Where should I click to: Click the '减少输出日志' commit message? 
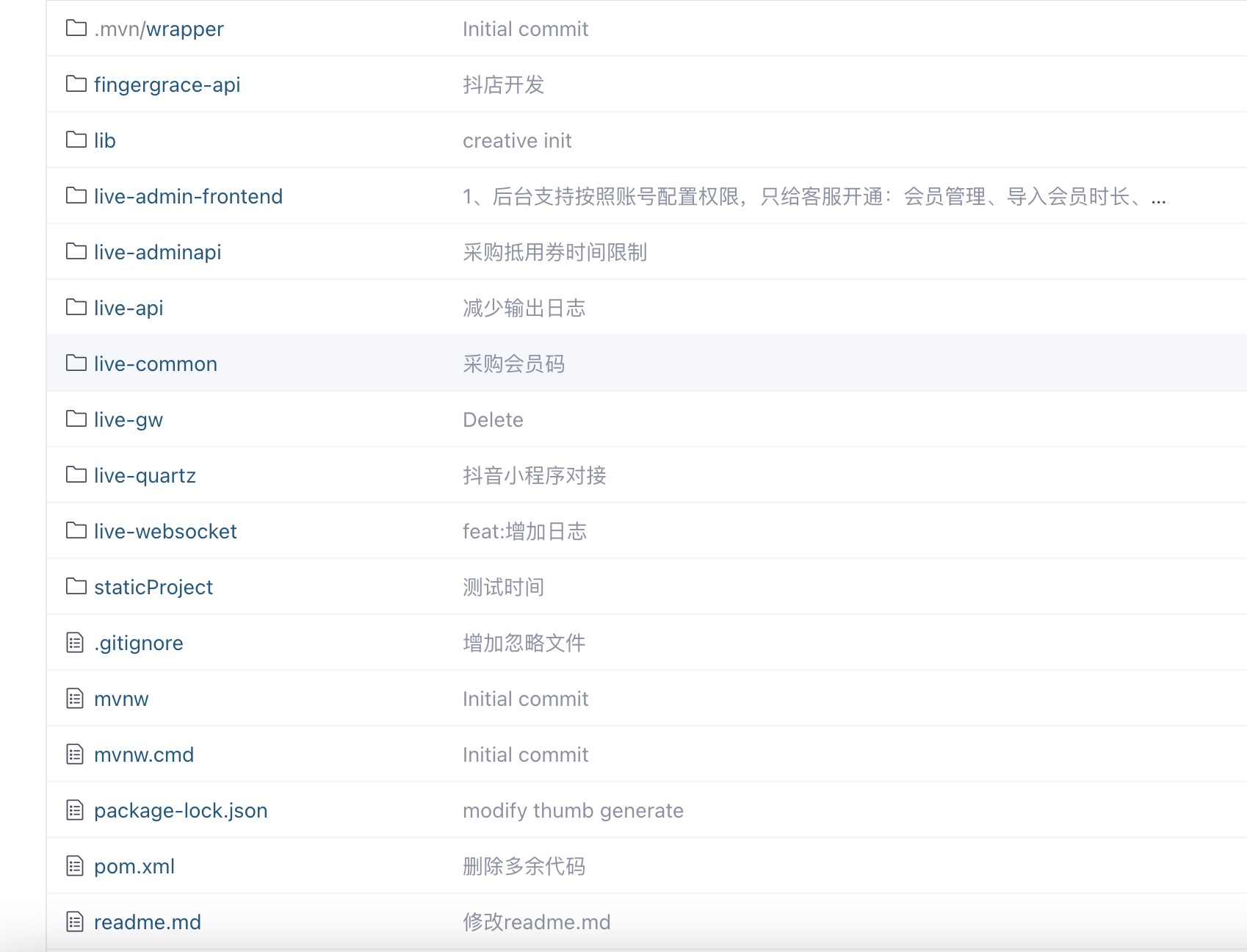click(x=524, y=309)
